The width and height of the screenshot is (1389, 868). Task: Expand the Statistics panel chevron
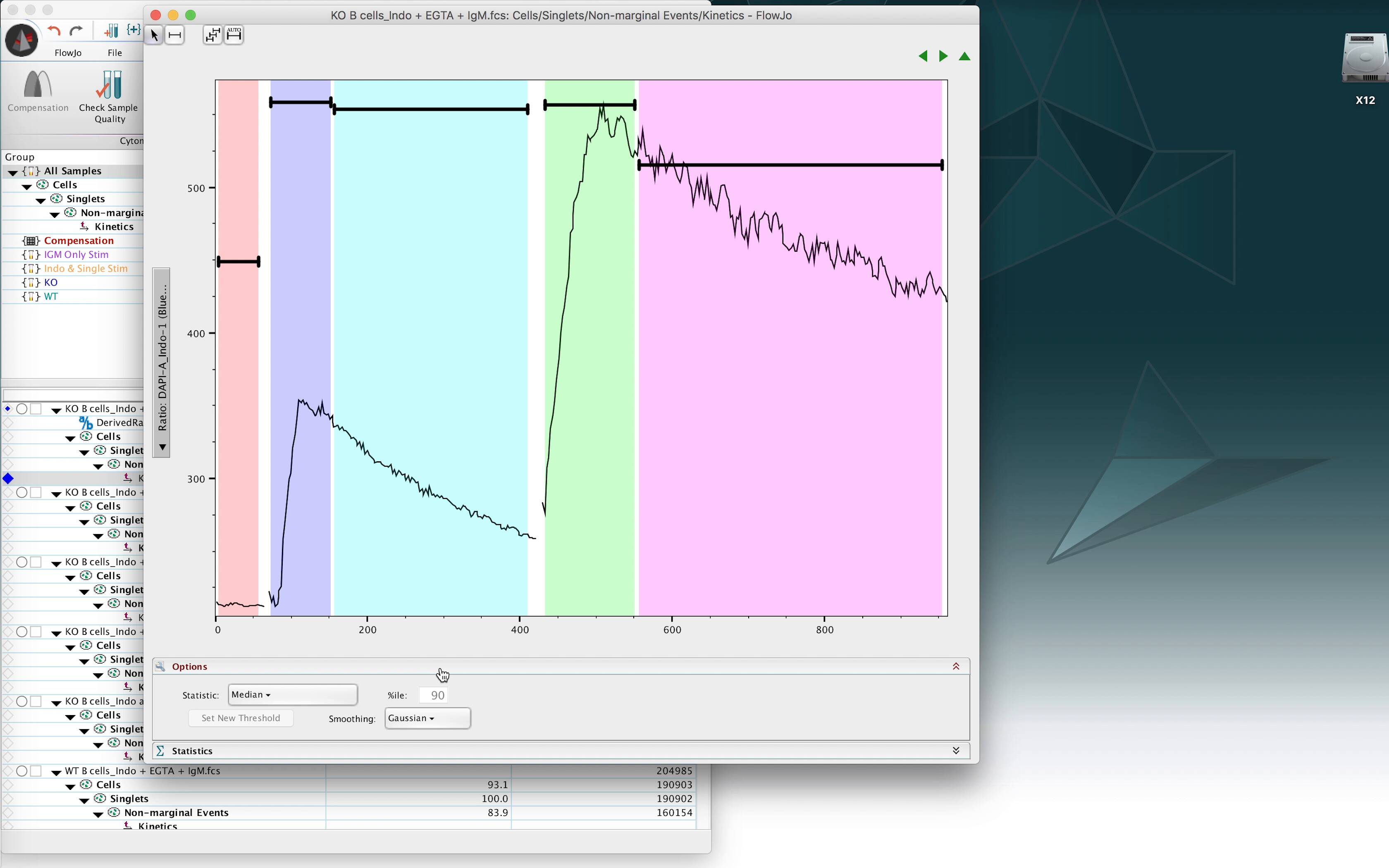click(x=956, y=751)
